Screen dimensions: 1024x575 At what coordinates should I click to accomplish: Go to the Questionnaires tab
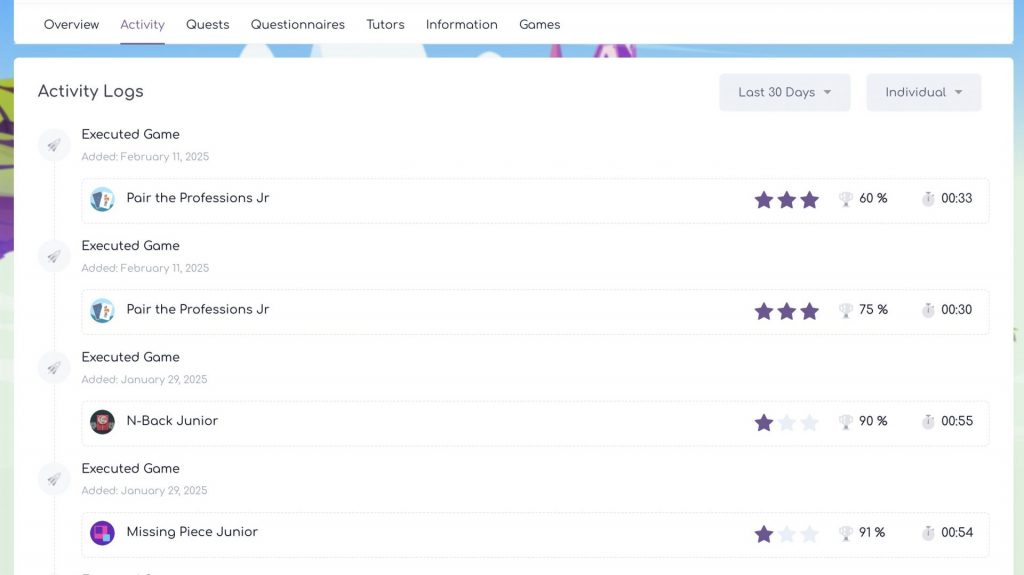[297, 24]
